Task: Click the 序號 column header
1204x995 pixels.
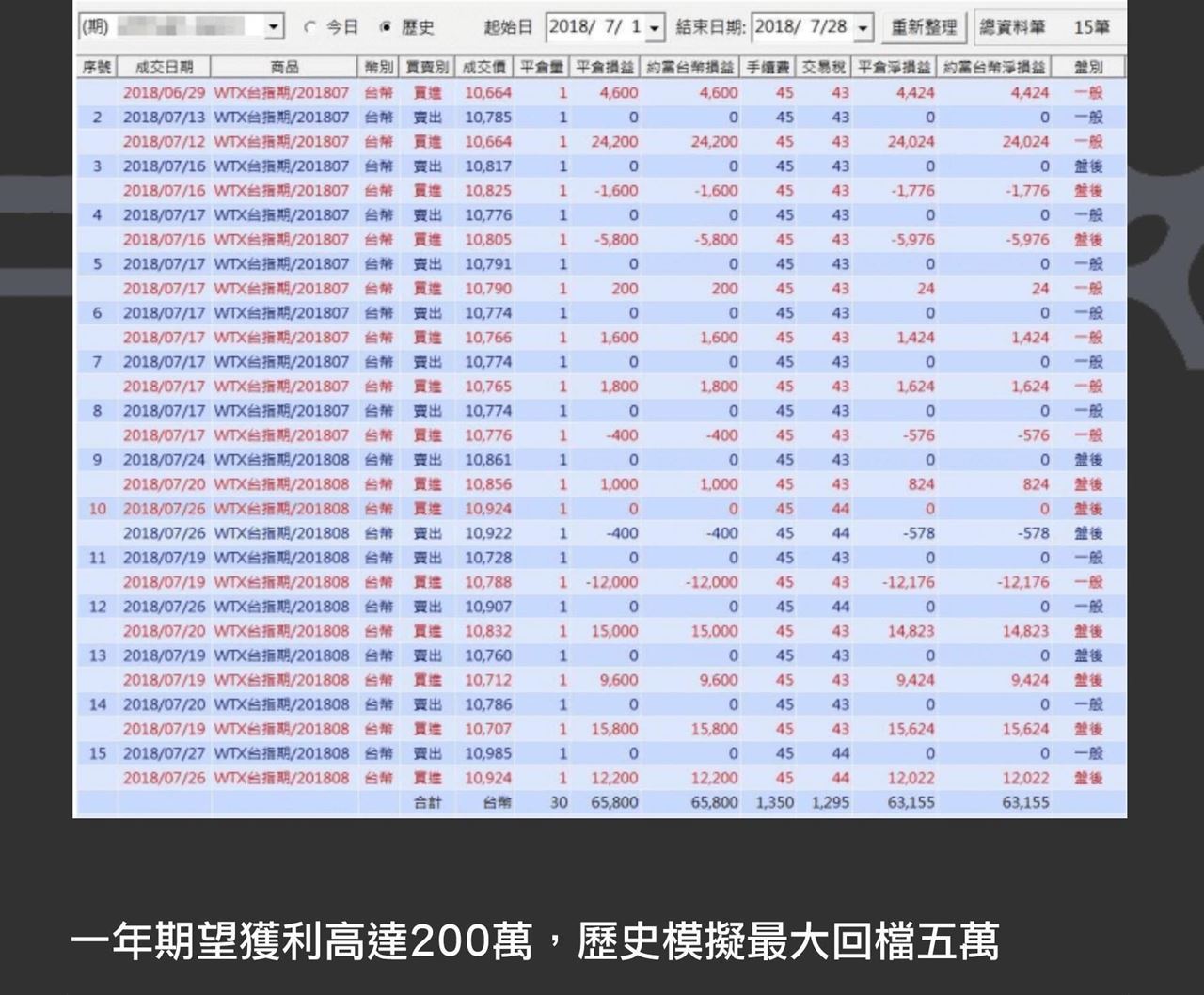Action: click(x=97, y=68)
